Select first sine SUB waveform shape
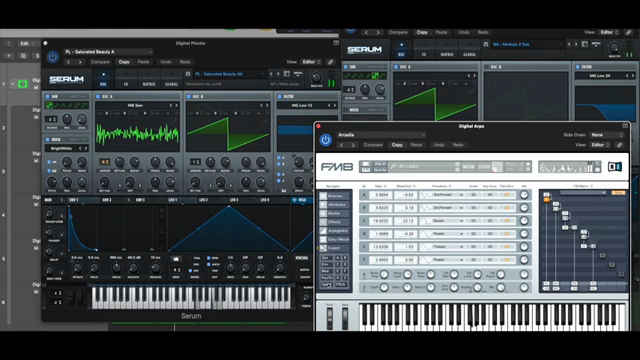640x360 pixels. [x=49, y=105]
